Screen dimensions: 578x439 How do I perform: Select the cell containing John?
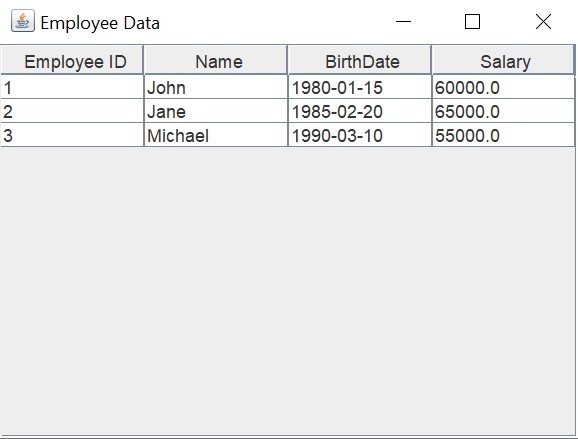tap(216, 87)
